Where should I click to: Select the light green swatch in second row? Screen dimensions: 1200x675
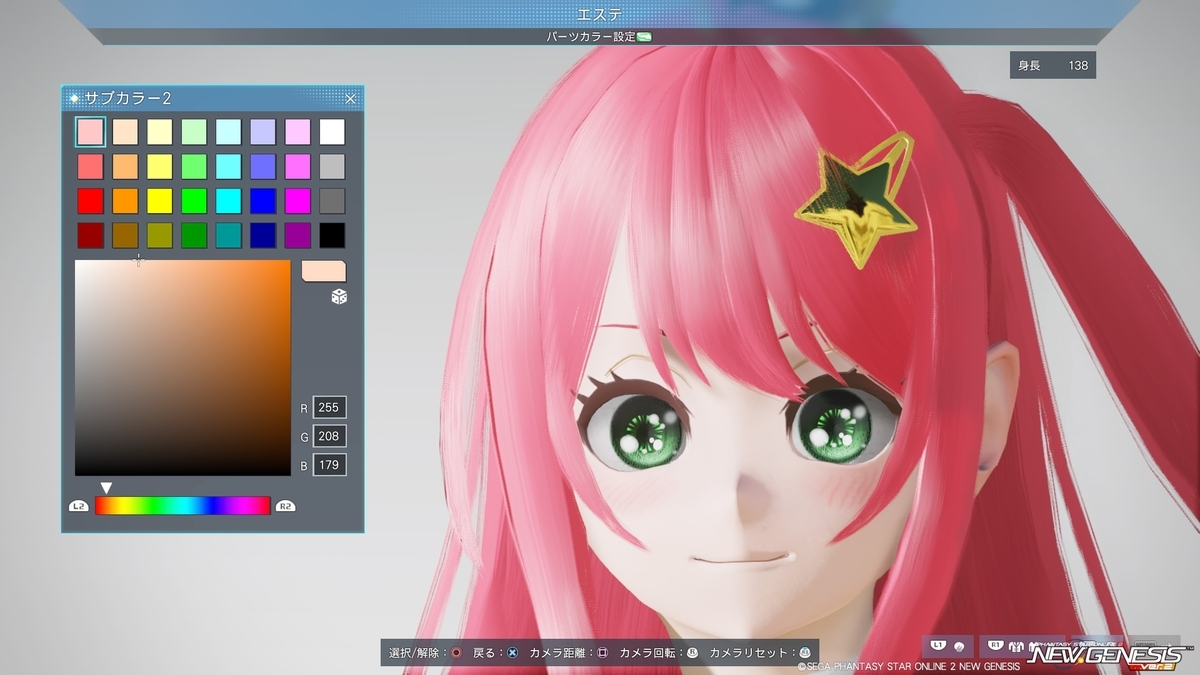pos(194,166)
